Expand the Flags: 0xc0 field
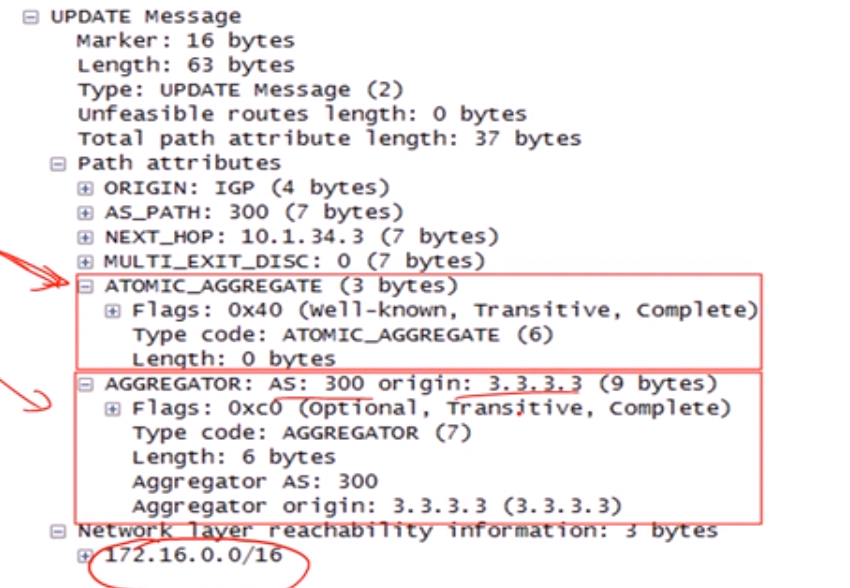This screenshot has width=850, height=588. 112,409
